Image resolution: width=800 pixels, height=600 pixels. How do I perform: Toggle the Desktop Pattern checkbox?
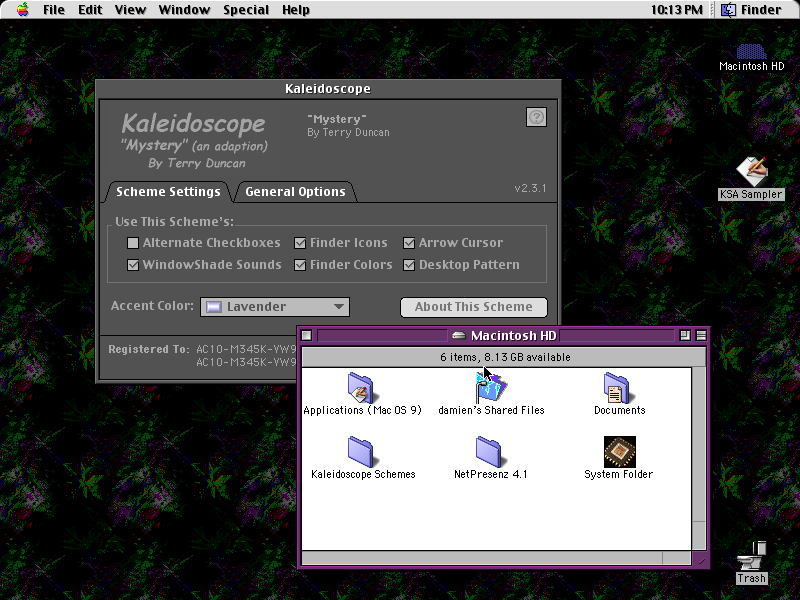409,265
